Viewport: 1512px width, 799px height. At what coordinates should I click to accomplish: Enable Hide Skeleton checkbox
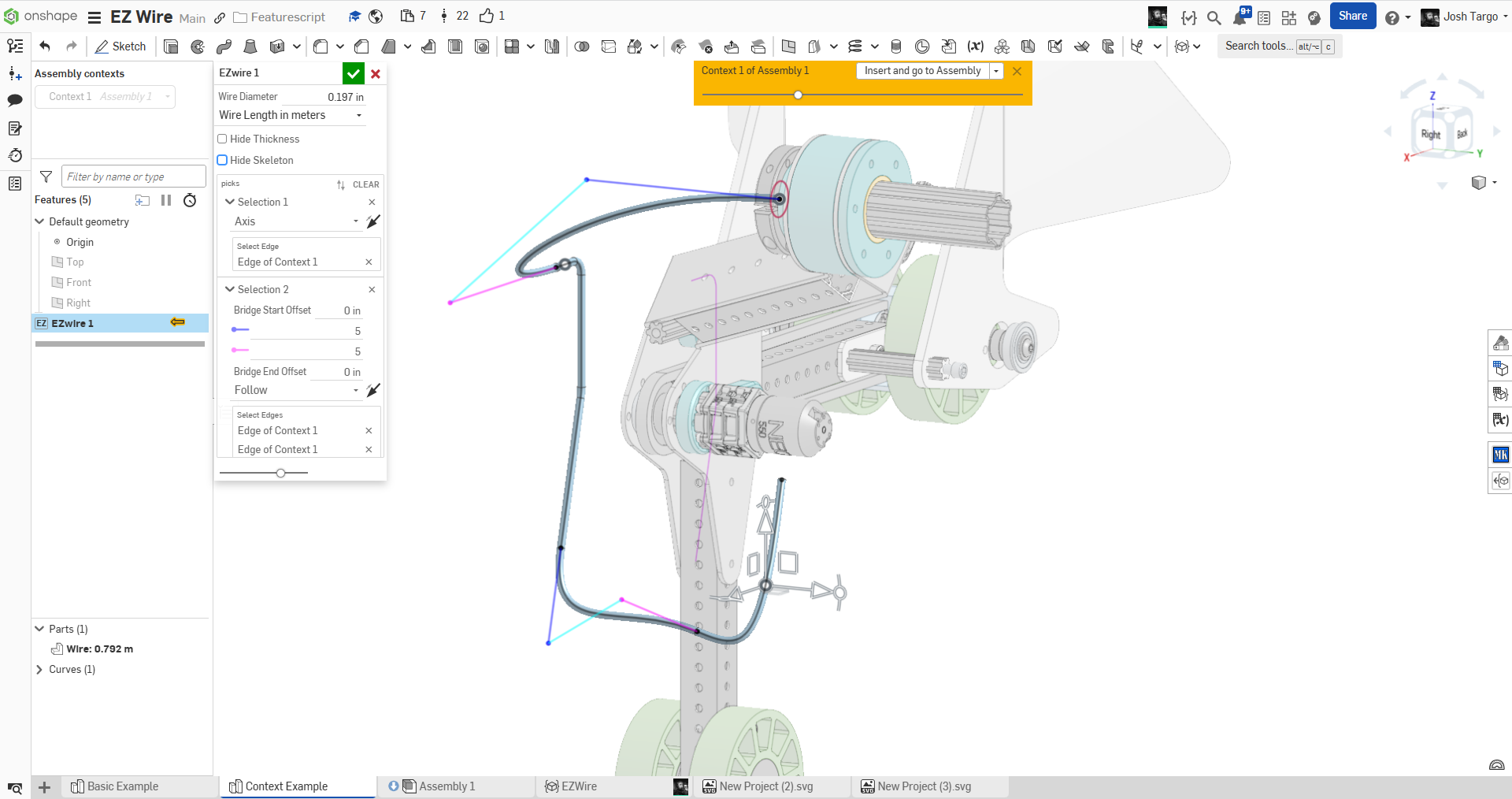[222, 160]
